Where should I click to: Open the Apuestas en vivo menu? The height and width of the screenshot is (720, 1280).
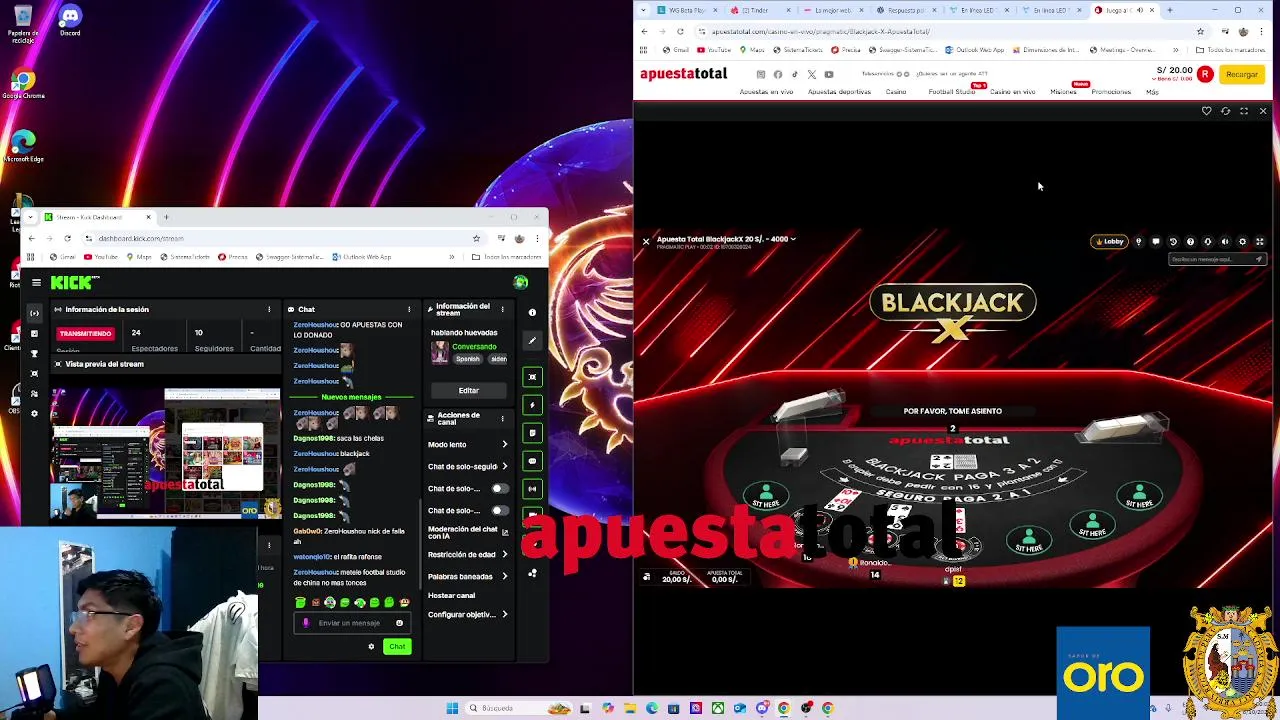click(x=766, y=92)
